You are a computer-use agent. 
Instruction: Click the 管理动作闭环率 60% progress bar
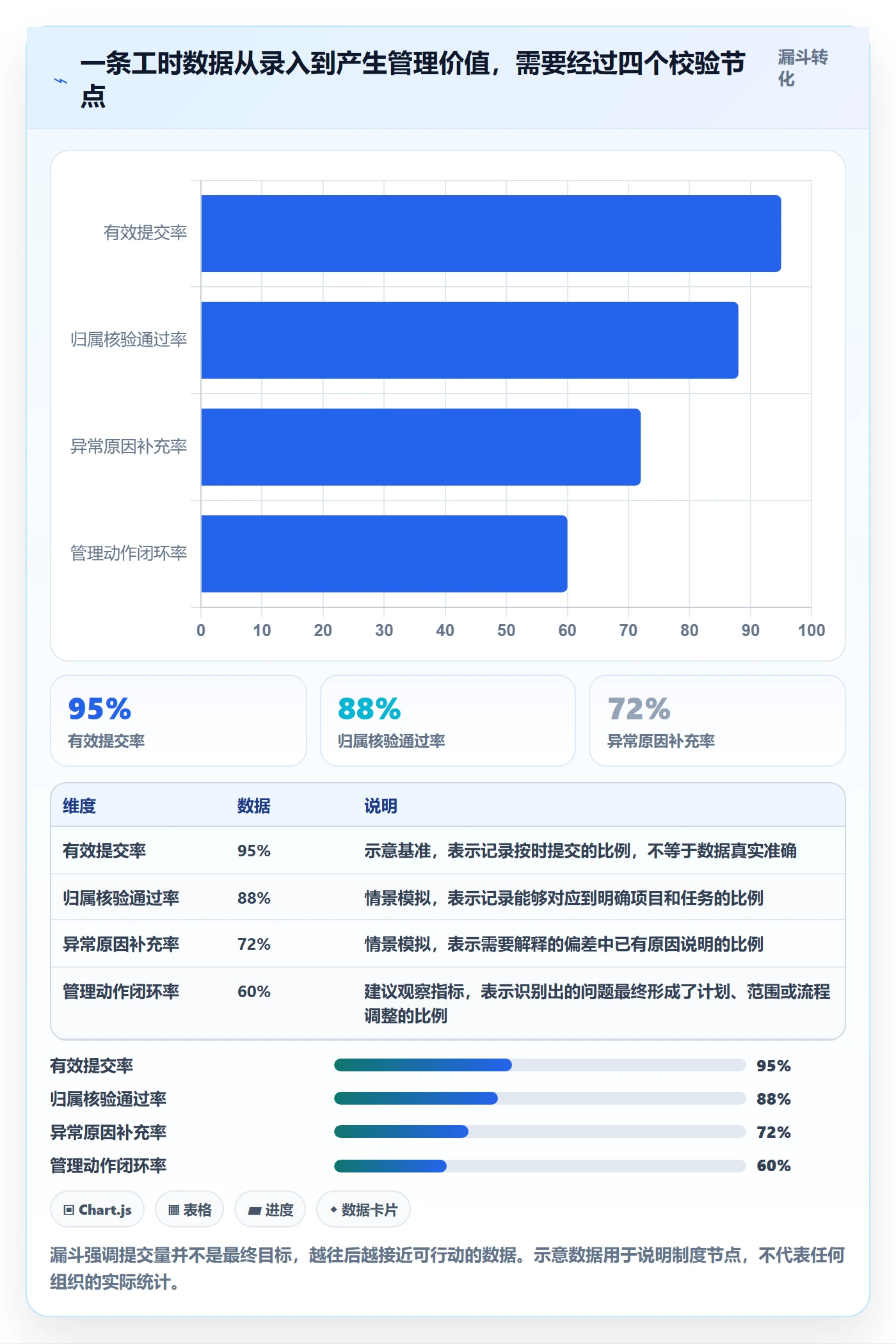540,1165
